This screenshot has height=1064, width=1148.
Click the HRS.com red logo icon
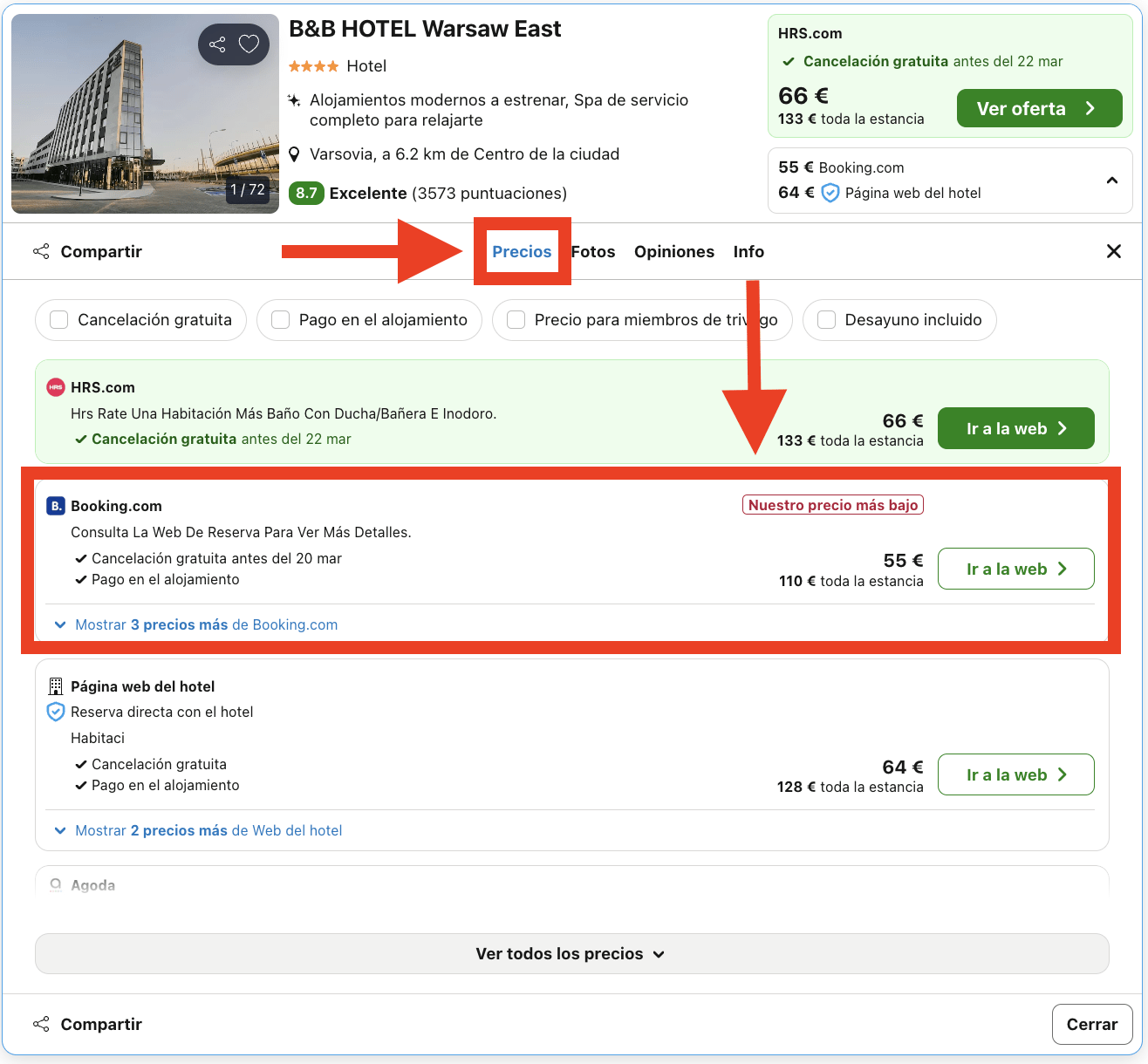click(x=56, y=387)
